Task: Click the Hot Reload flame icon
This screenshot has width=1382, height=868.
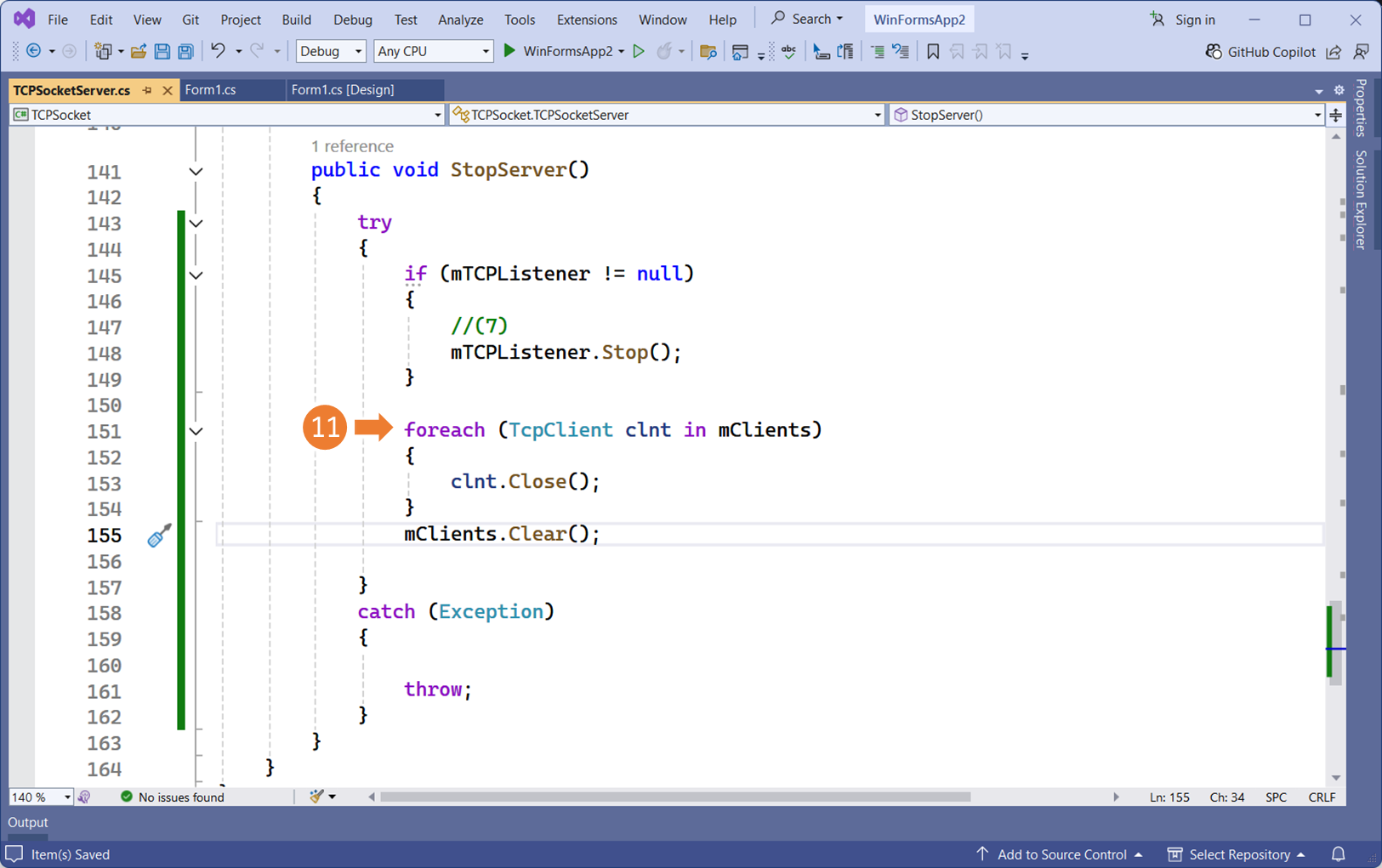Action: [x=664, y=51]
